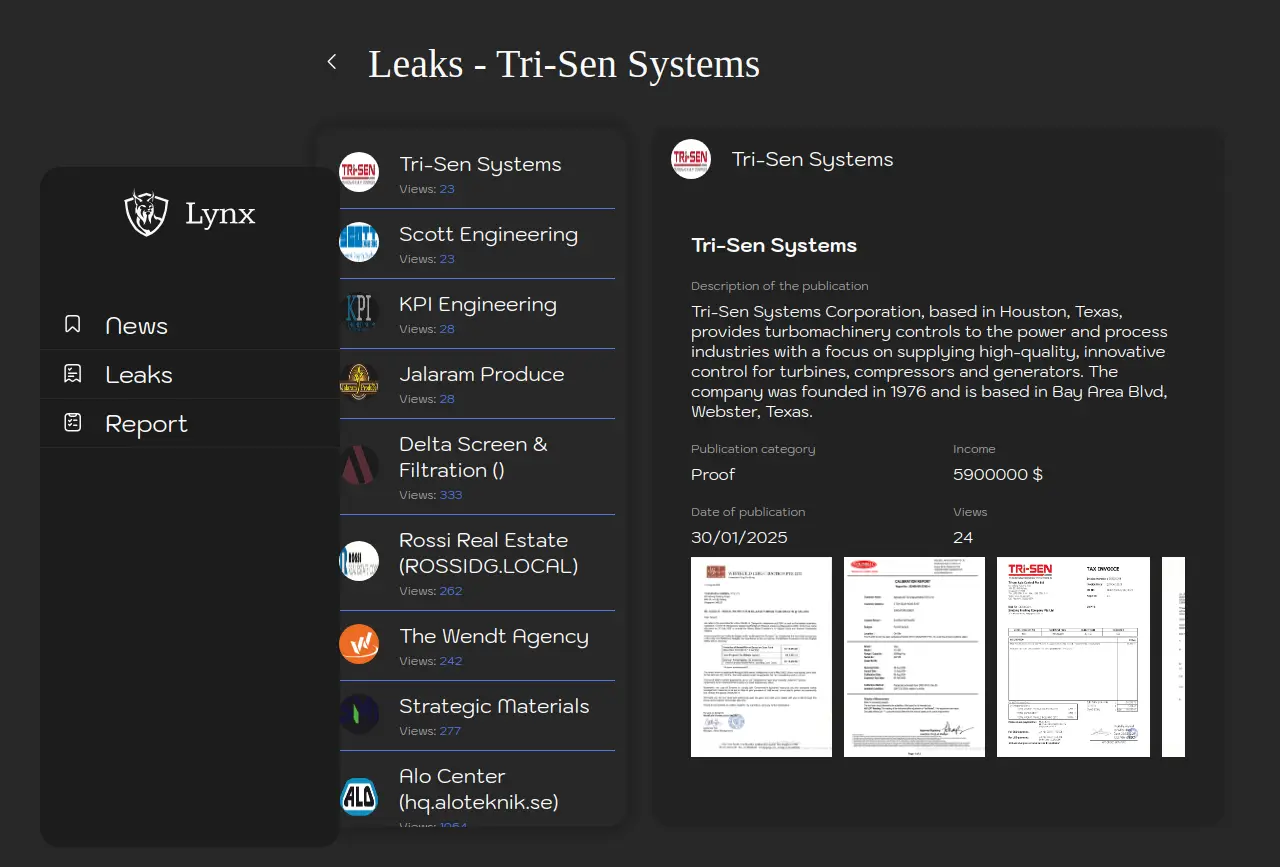Open the Report menu item

click(x=146, y=424)
